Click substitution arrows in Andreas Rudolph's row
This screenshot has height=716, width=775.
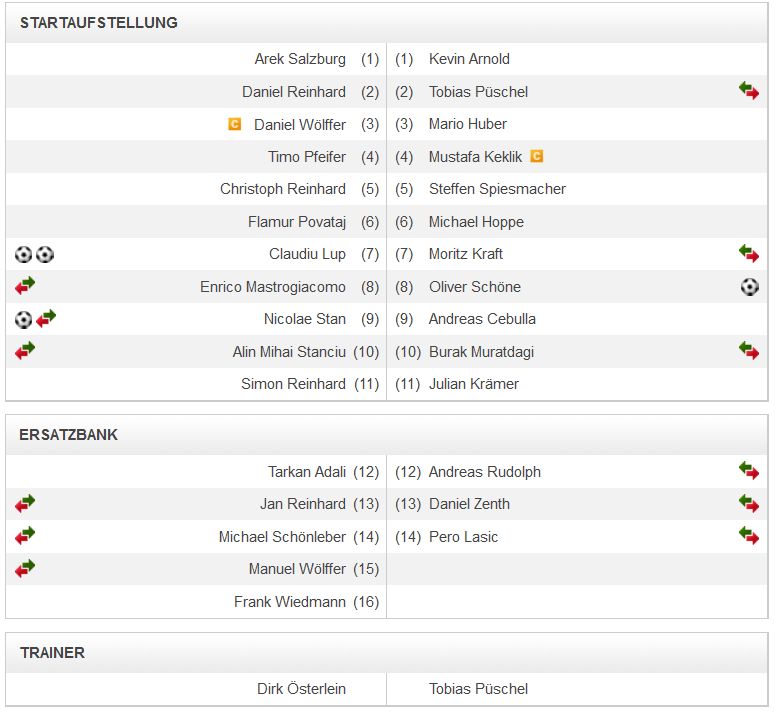[x=749, y=471]
